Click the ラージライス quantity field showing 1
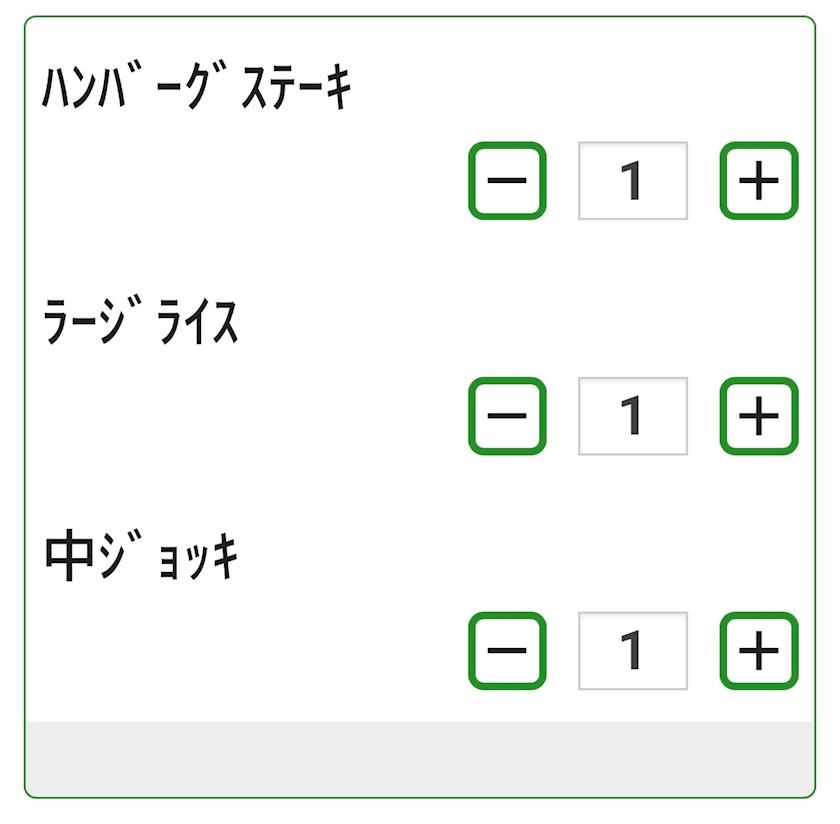The height and width of the screenshot is (824, 840). point(633,416)
